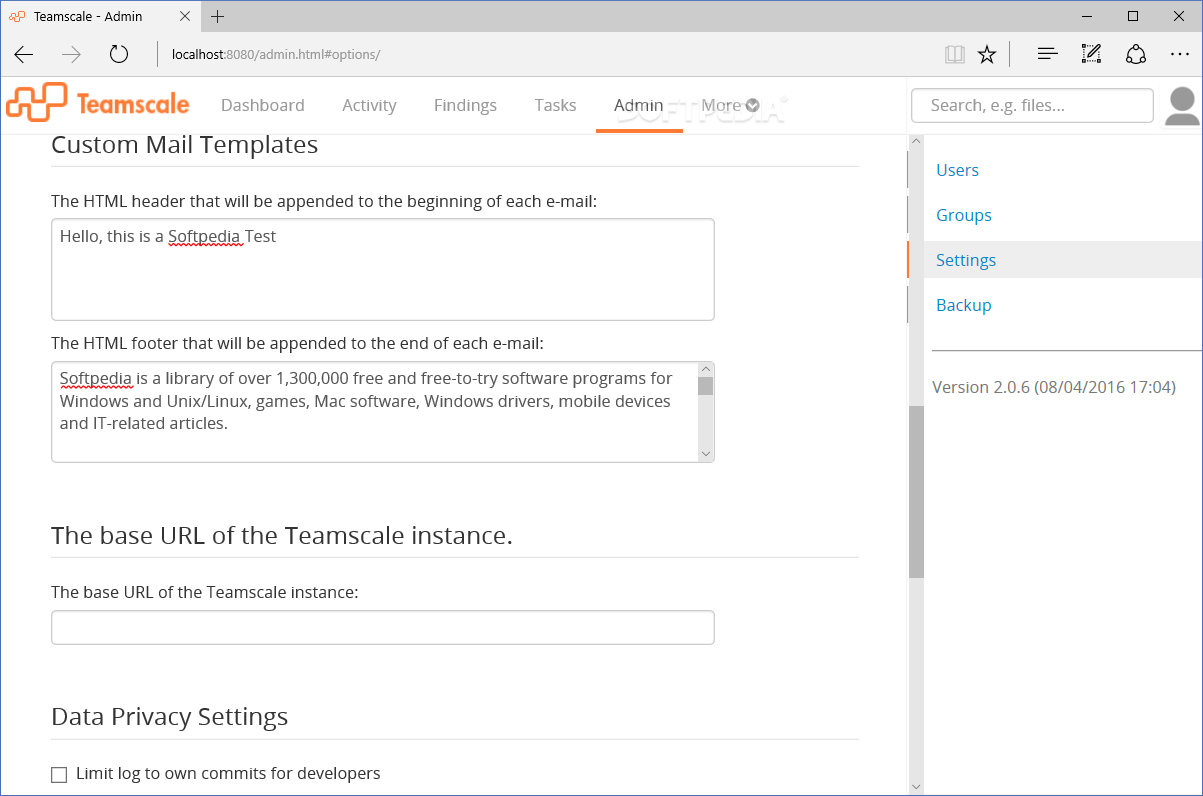Click the base URL input field
1203x796 pixels.
pyautogui.click(x=383, y=627)
